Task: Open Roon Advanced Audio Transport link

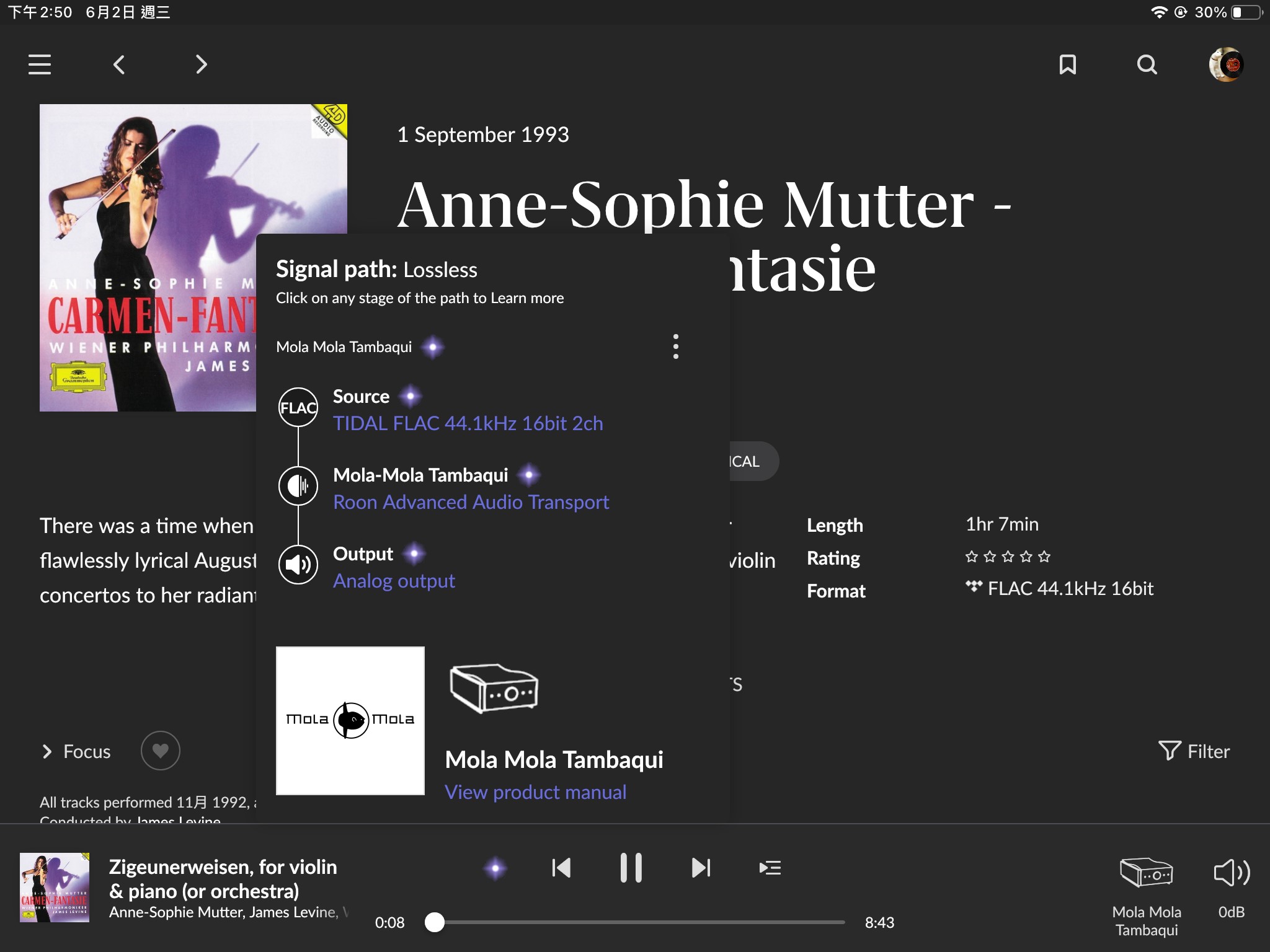Action: pos(471,502)
